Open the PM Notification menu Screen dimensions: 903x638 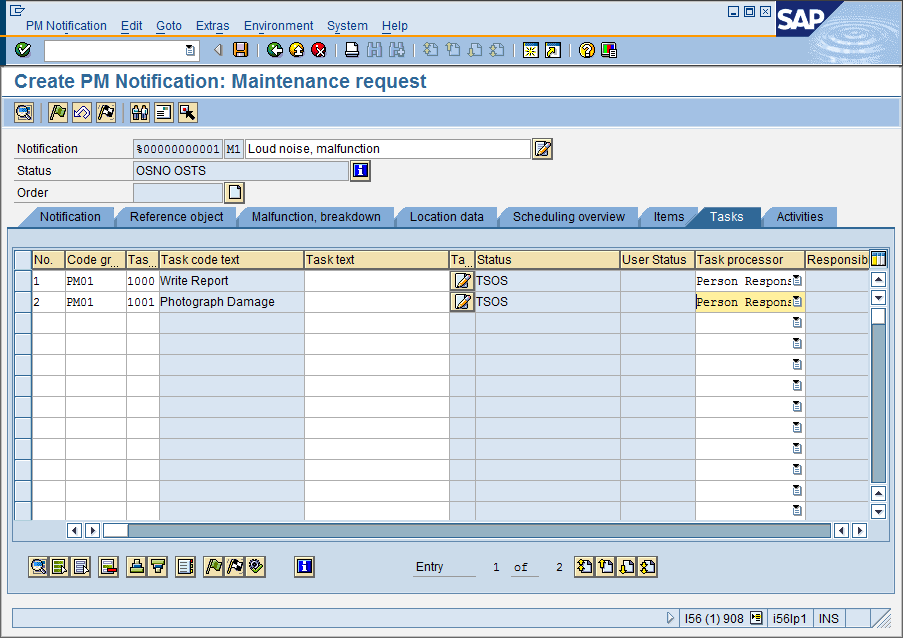pos(66,26)
